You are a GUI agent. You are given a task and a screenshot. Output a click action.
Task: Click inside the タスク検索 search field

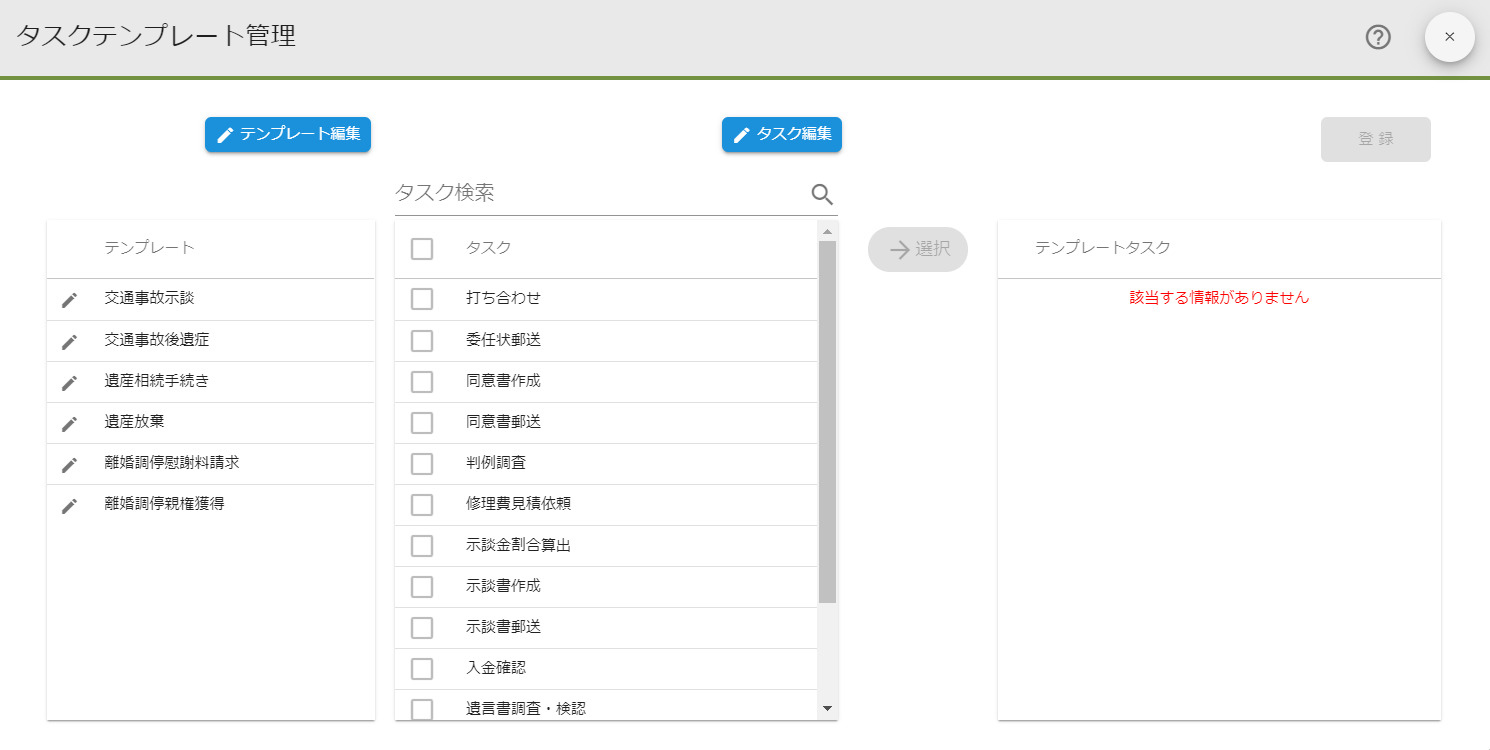tap(560, 193)
